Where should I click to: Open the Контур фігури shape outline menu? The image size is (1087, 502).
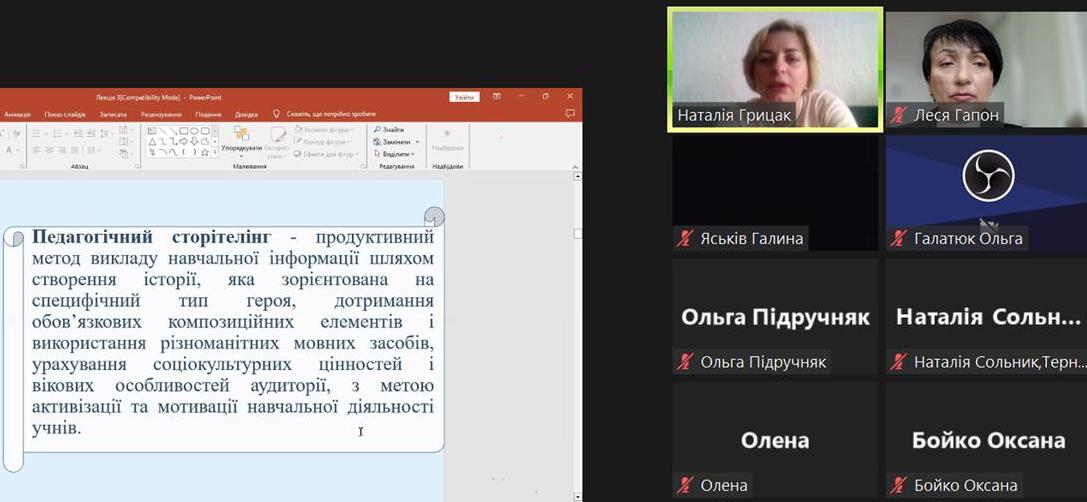point(322,142)
